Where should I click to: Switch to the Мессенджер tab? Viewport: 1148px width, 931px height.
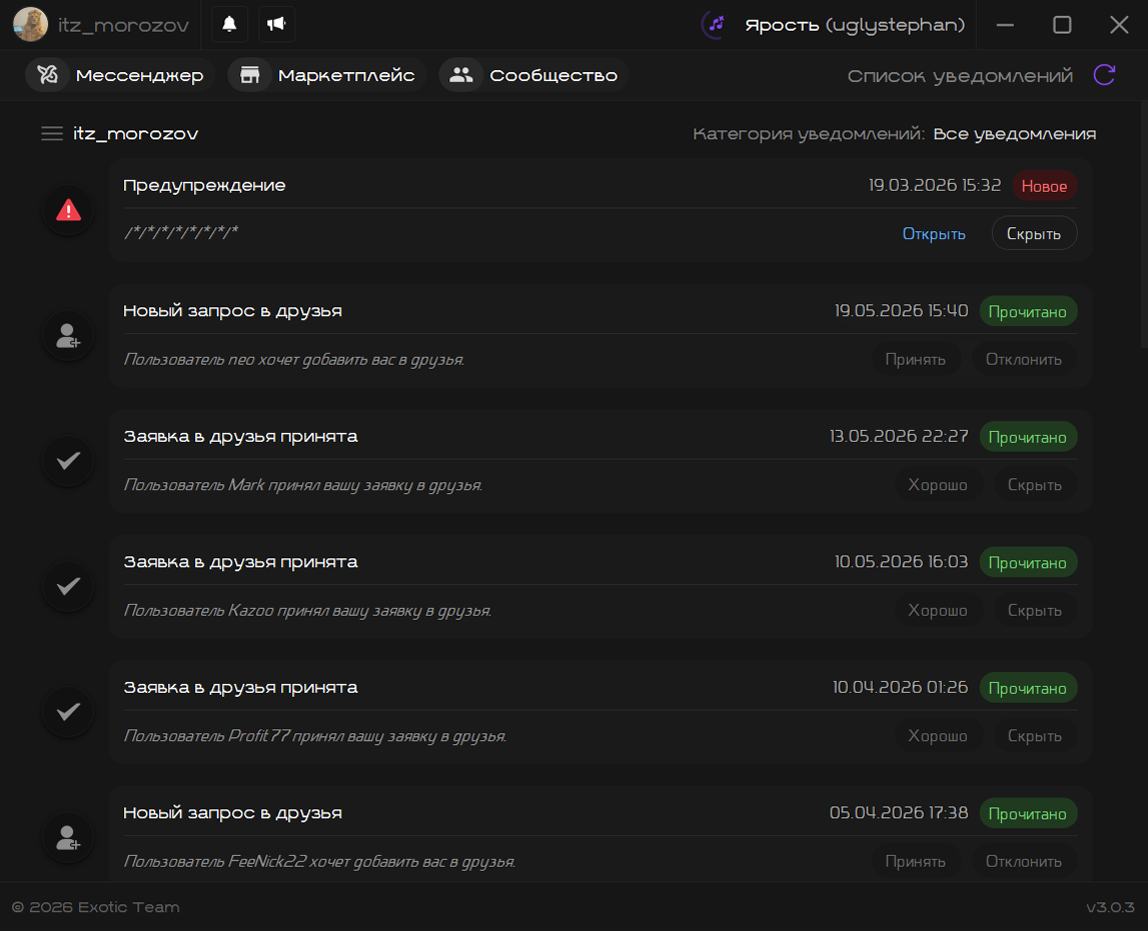[119, 75]
